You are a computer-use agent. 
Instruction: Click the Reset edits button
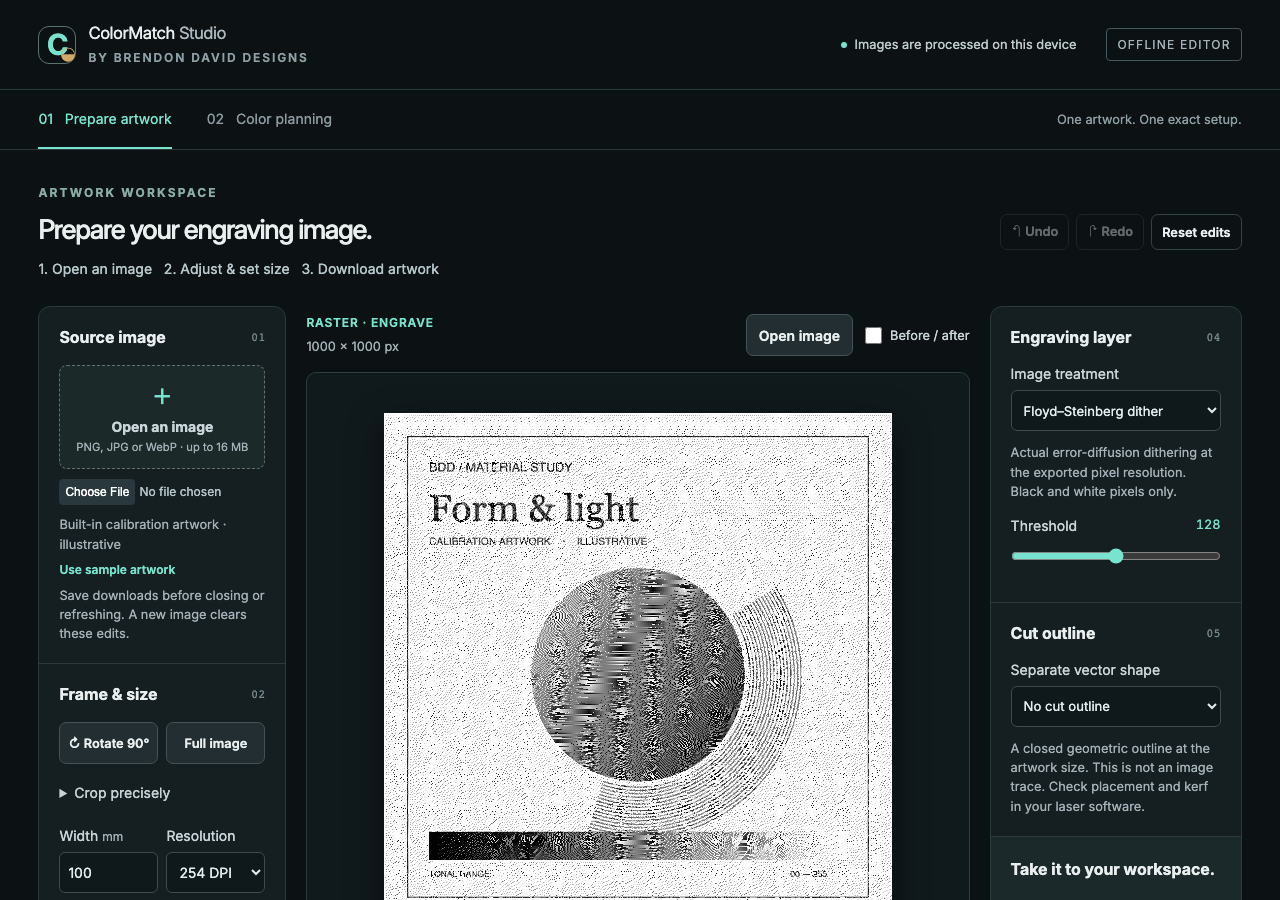(x=1196, y=232)
